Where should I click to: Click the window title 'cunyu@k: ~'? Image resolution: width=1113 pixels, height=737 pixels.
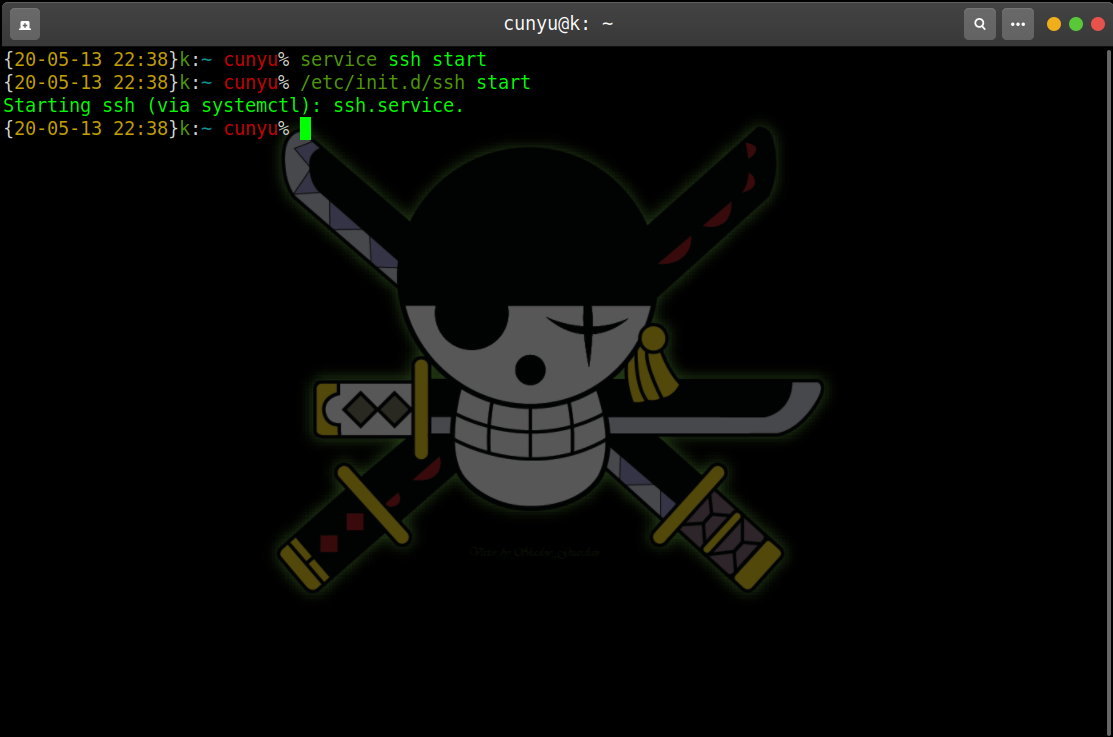(558, 24)
